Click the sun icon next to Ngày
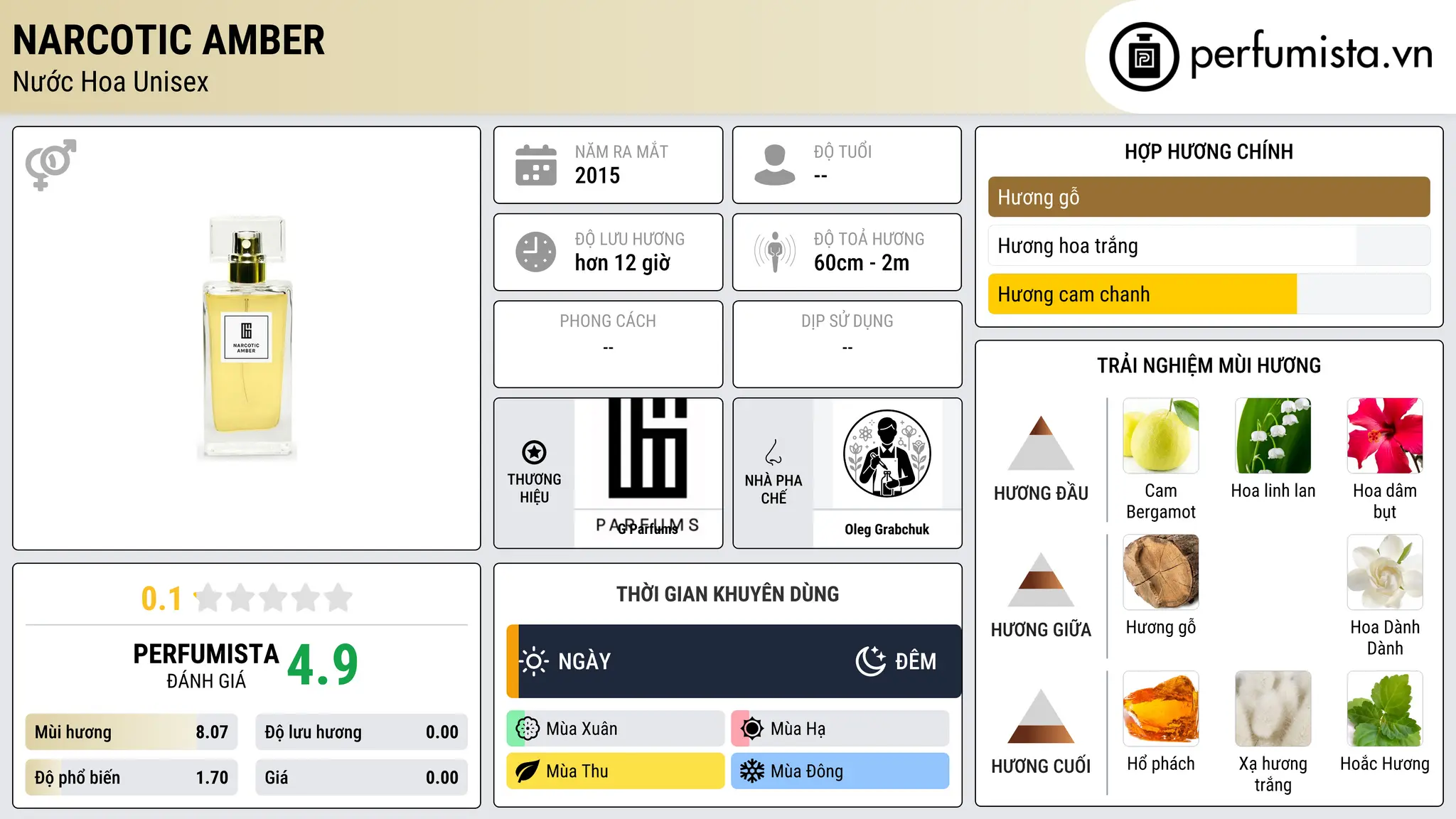This screenshot has height=819, width=1456. click(534, 661)
